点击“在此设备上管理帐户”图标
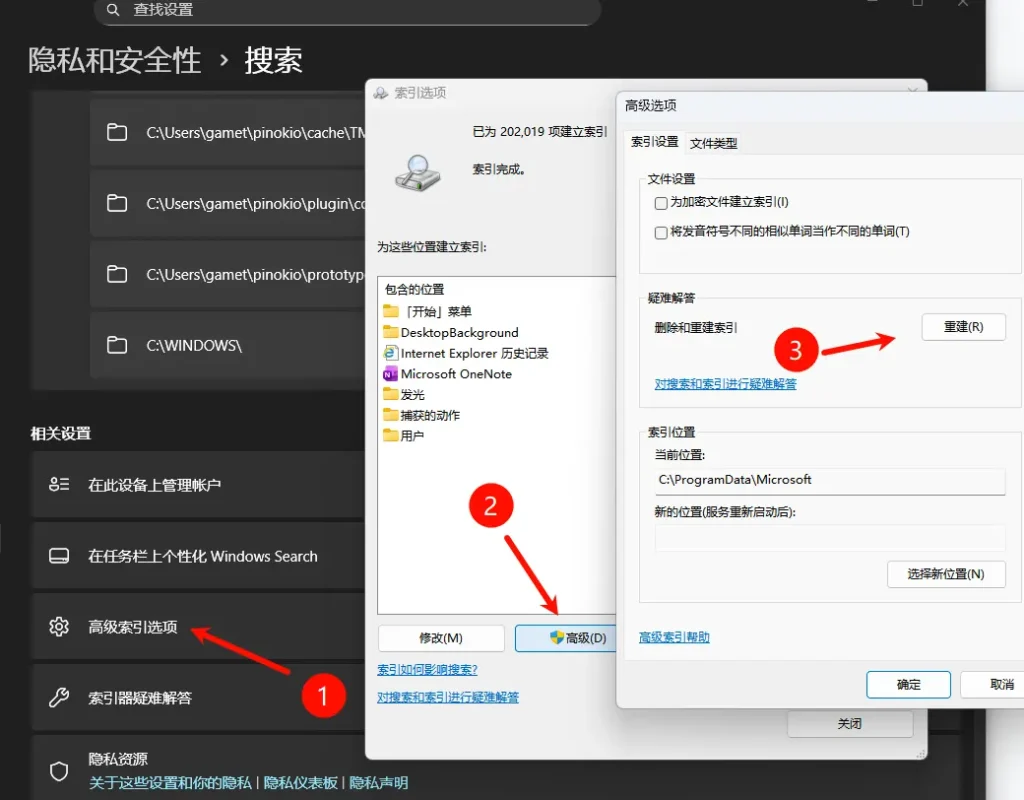The image size is (1024, 800). (x=59, y=485)
